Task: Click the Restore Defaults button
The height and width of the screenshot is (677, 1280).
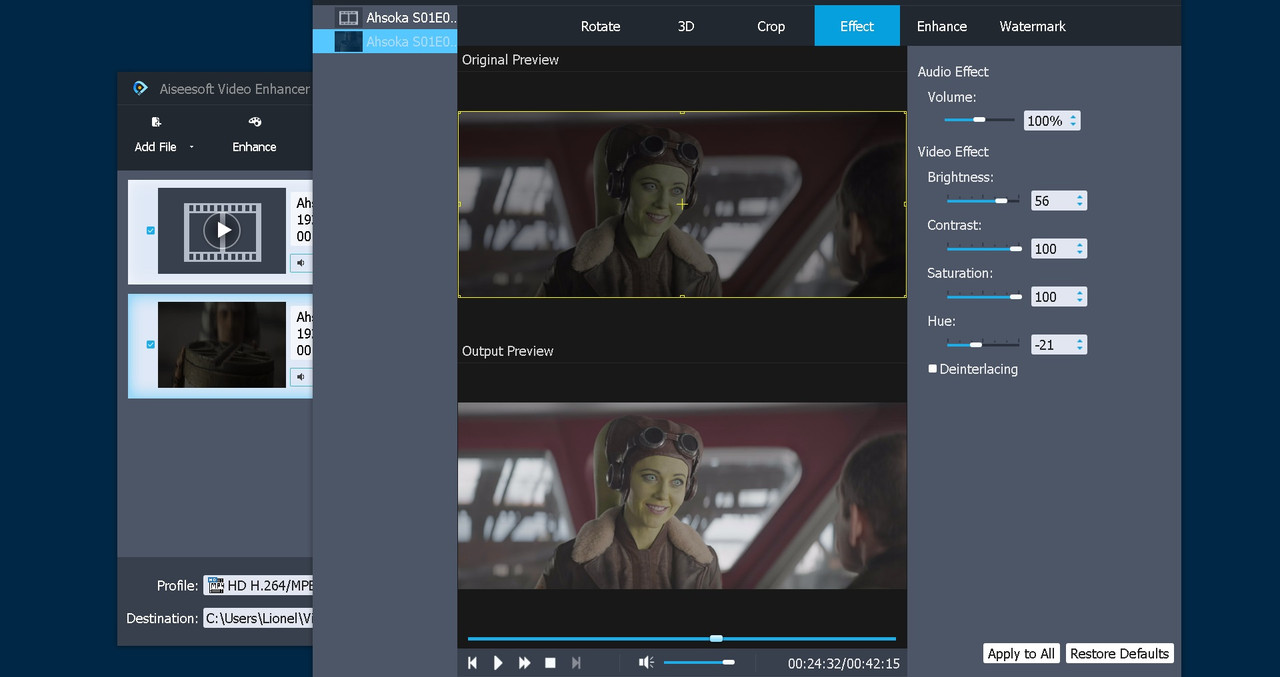Action: (x=1119, y=653)
